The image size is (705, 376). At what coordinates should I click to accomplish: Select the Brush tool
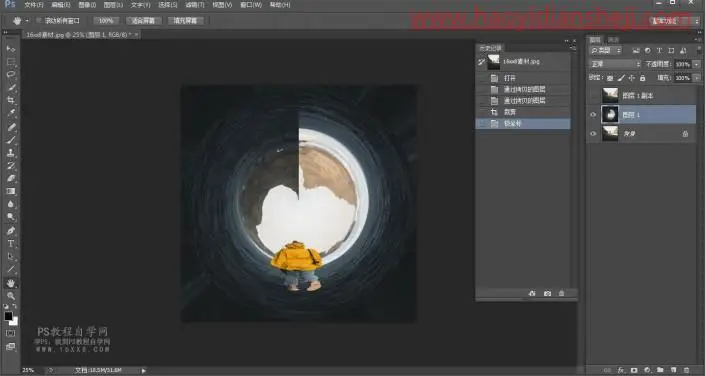[x=11, y=140]
